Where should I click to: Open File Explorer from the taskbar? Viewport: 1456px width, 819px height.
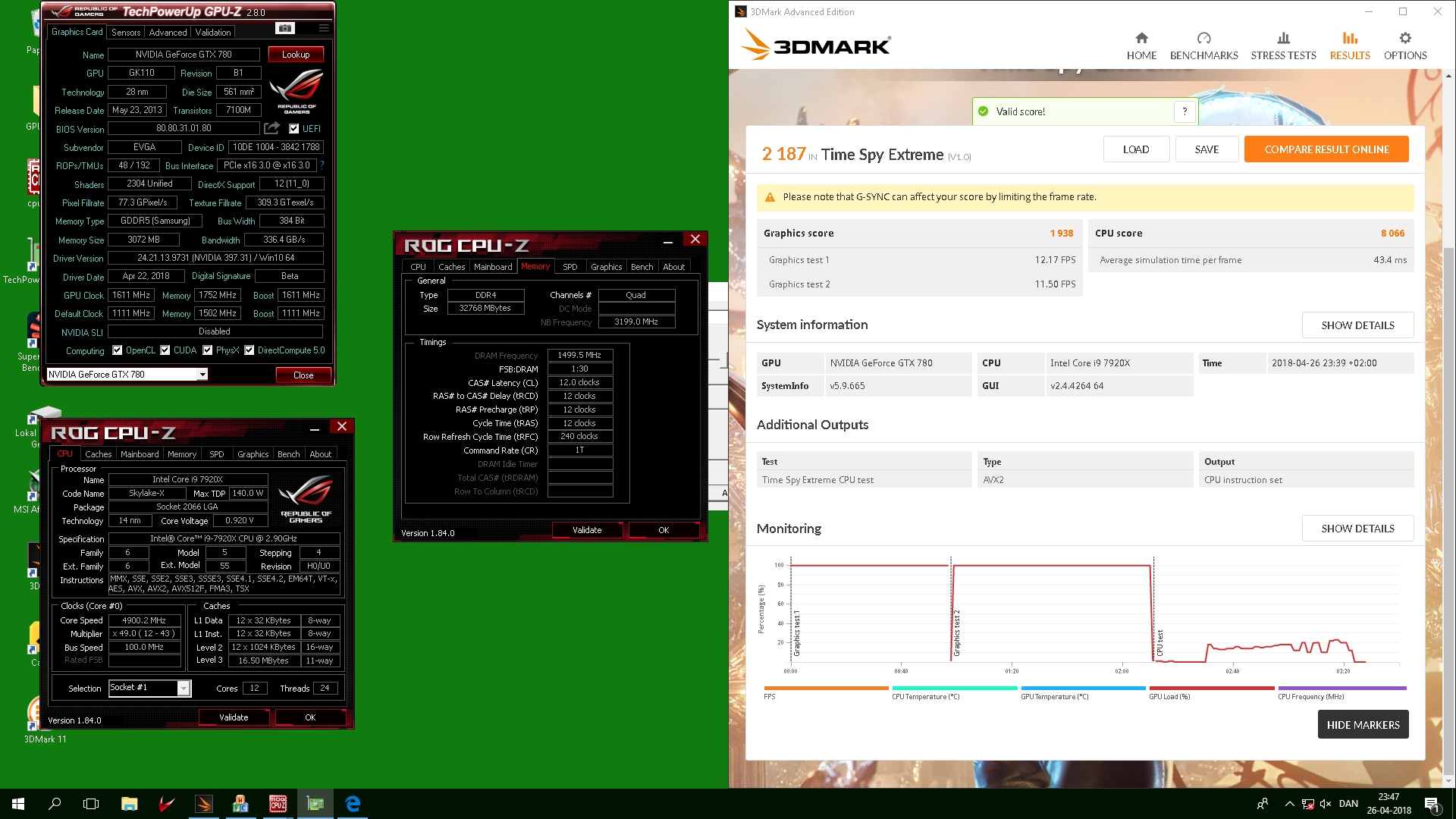pos(129,804)
